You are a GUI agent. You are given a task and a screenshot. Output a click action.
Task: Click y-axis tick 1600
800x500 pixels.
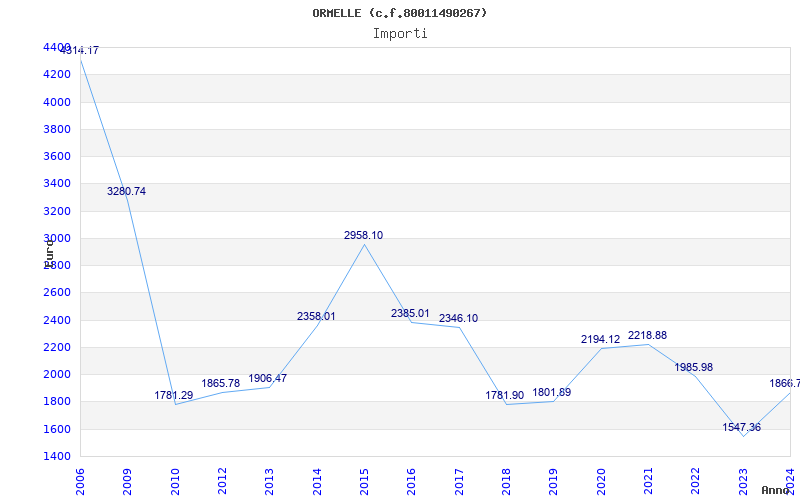57,429
